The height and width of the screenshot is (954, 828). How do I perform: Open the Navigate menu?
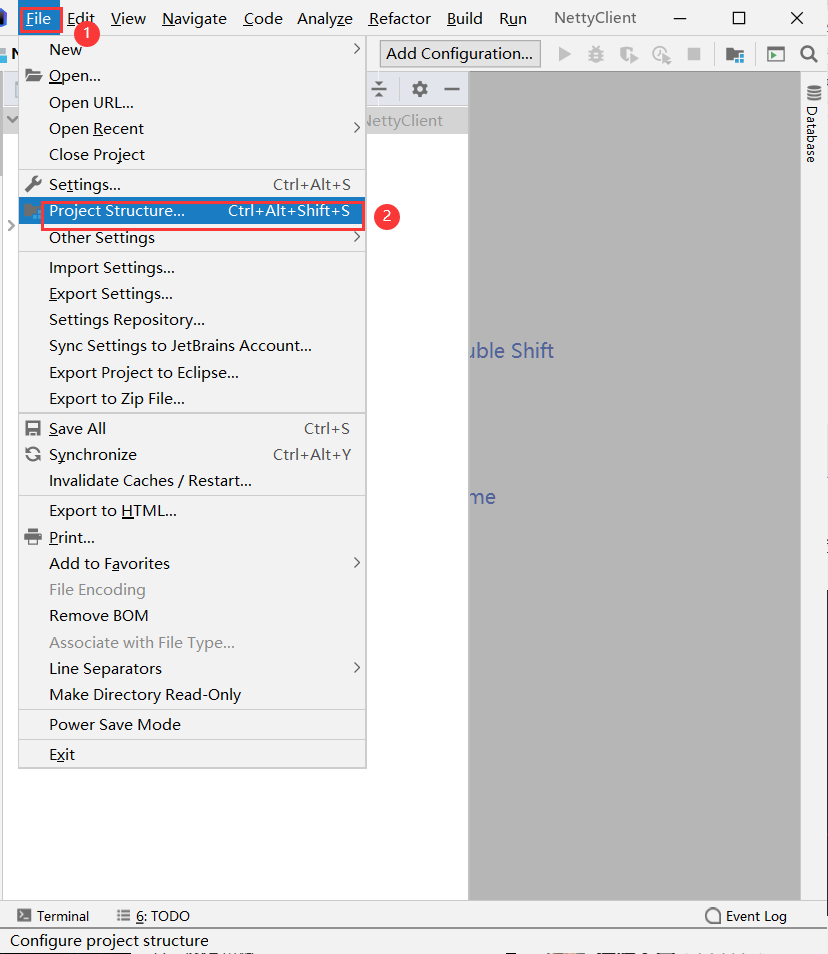tap(194, 19)
